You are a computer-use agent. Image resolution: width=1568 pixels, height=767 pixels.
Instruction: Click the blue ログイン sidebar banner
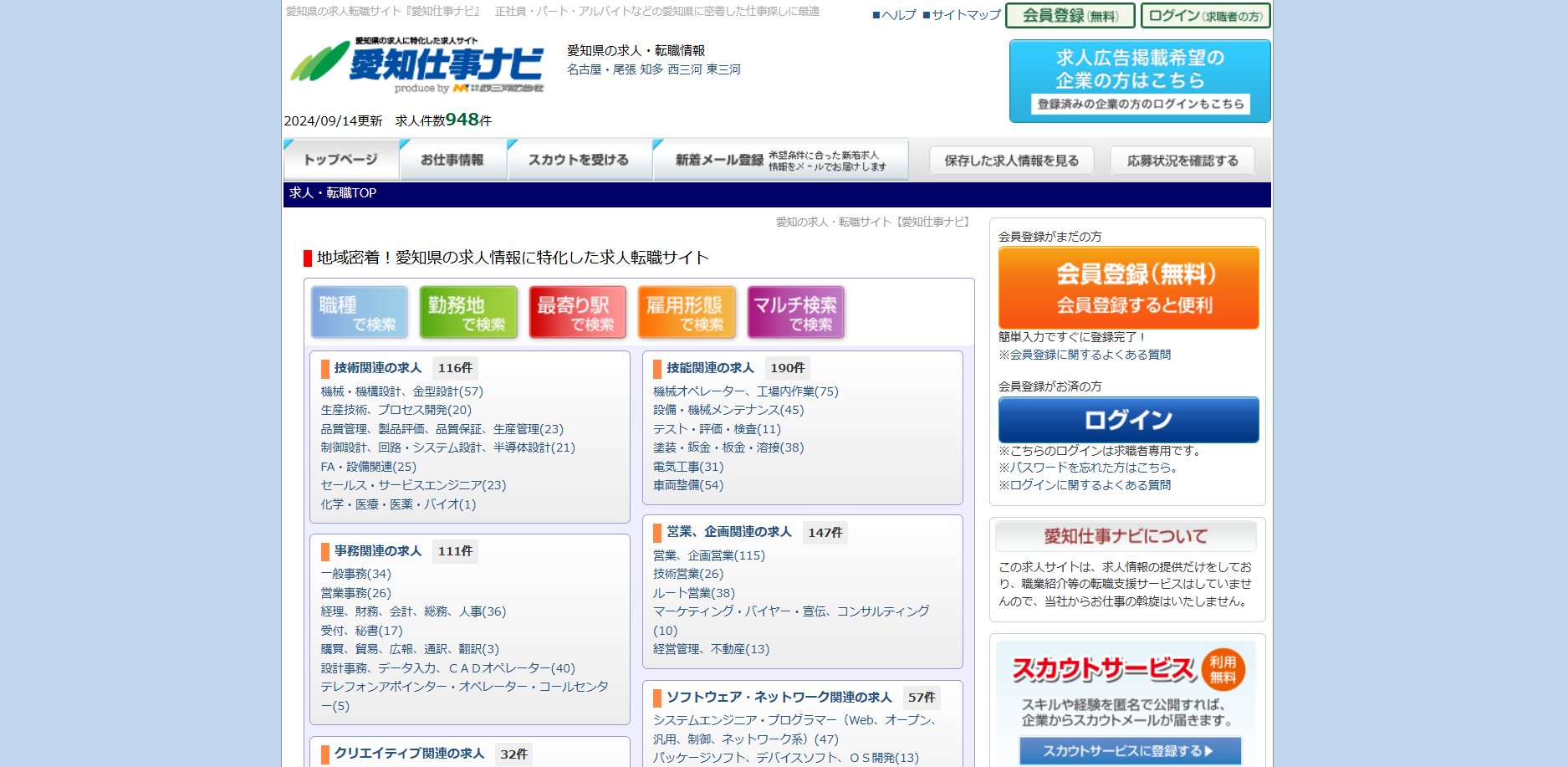coord(1128,420)
